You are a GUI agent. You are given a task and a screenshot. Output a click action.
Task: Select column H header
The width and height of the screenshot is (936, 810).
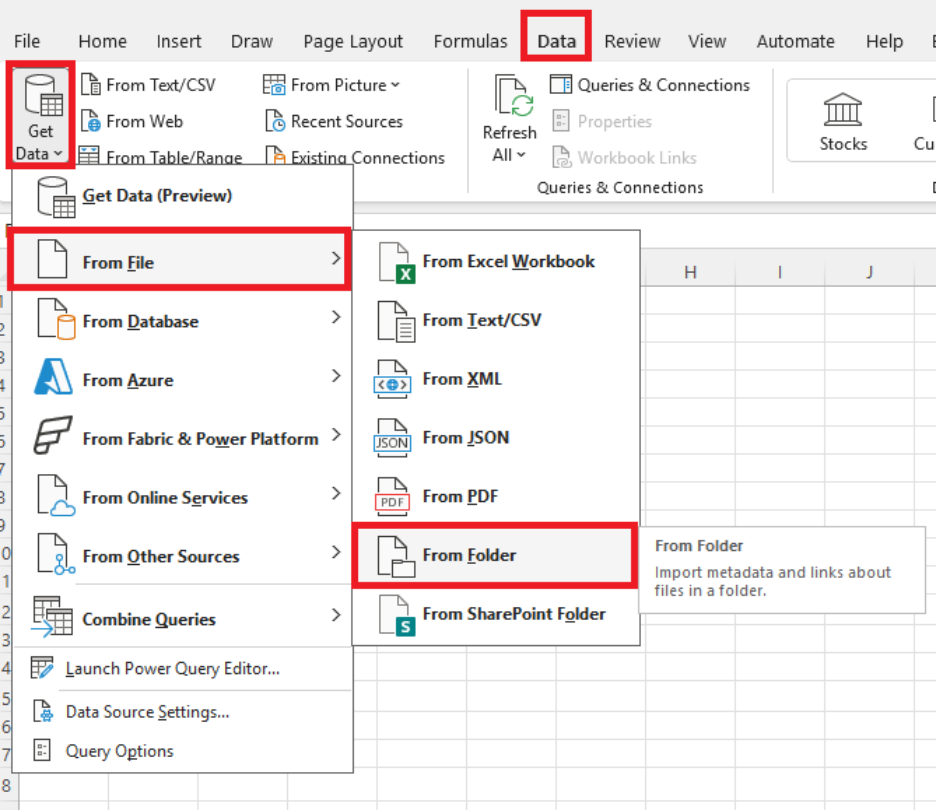(690, 272)
